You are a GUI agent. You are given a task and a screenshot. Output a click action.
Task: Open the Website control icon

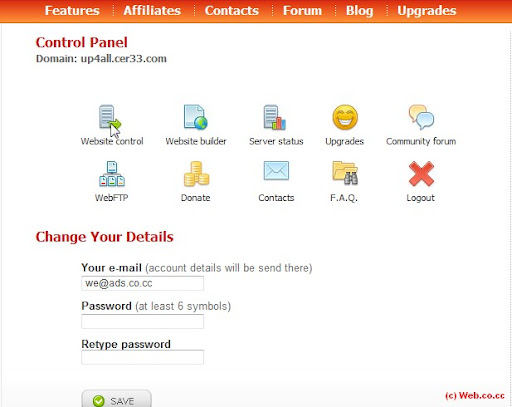[x=110, y=118]
